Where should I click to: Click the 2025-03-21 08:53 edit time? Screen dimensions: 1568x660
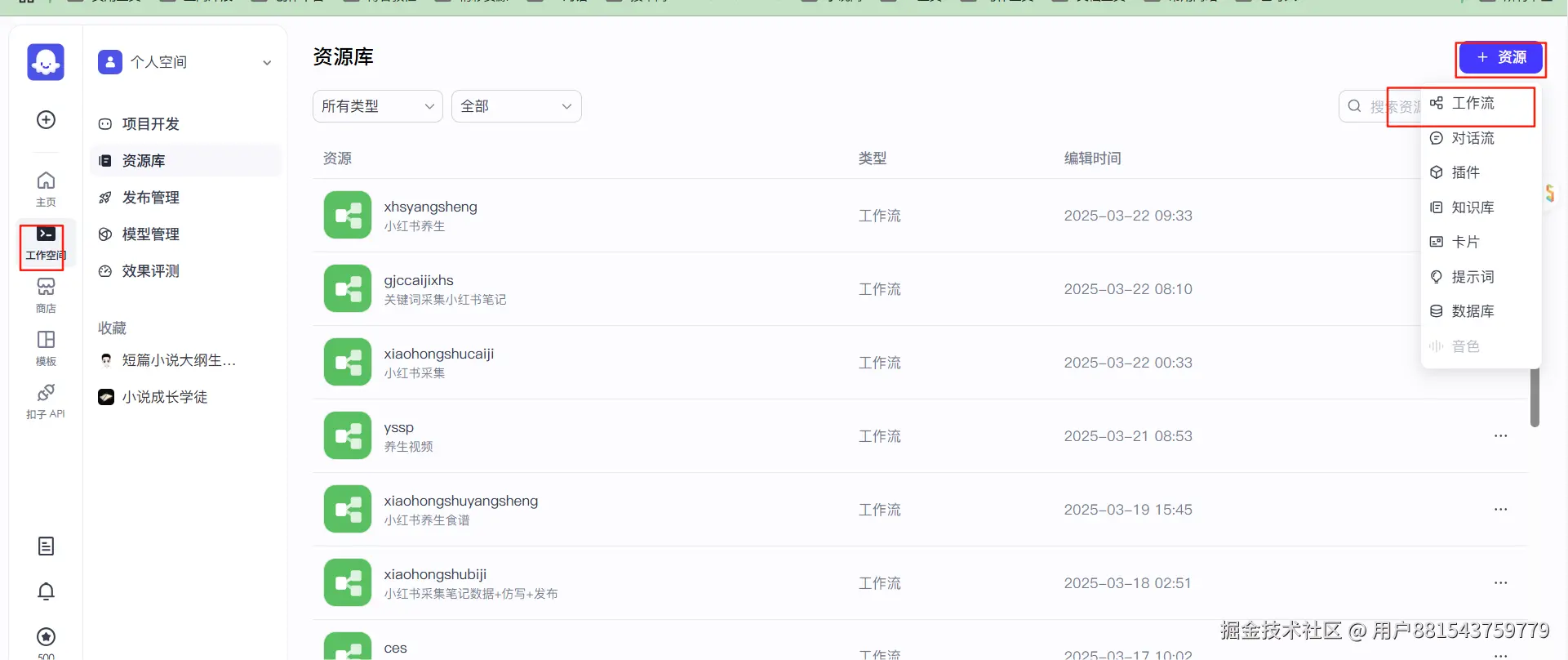(1127, 436)
